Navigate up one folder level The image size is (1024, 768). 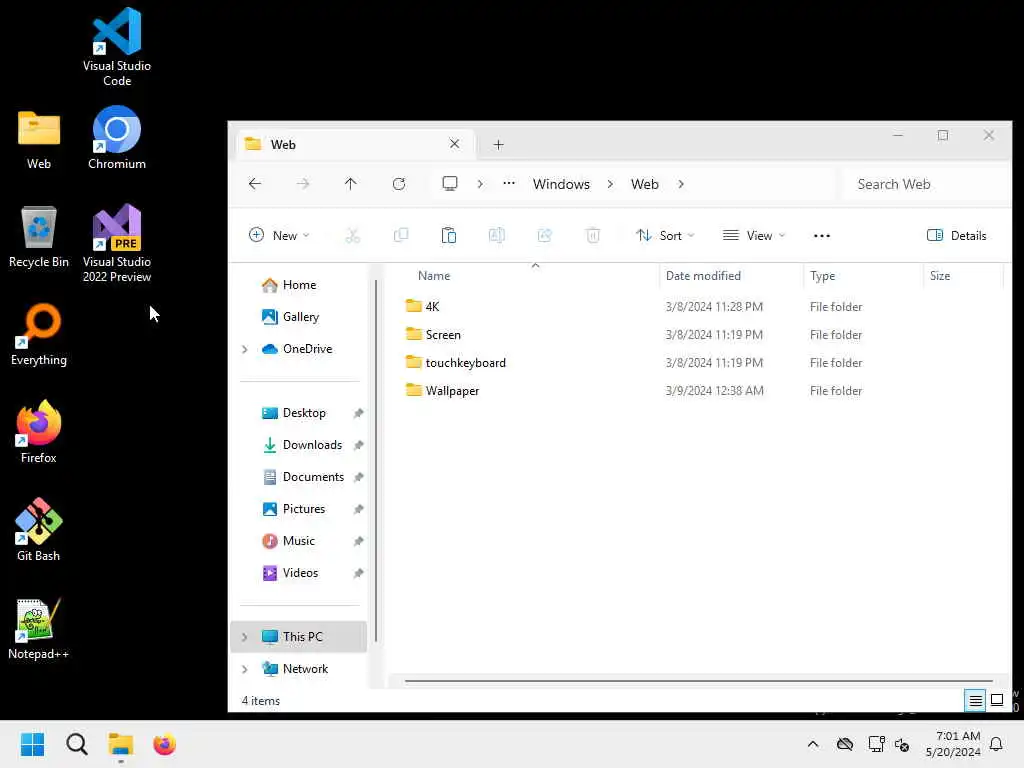click(x=351, y=184)
